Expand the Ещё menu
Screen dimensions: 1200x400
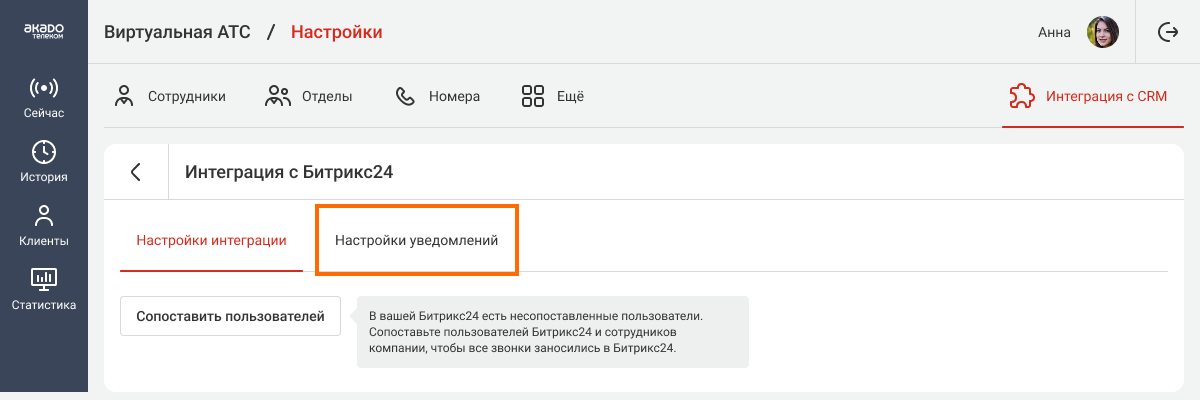click(552, 97)
